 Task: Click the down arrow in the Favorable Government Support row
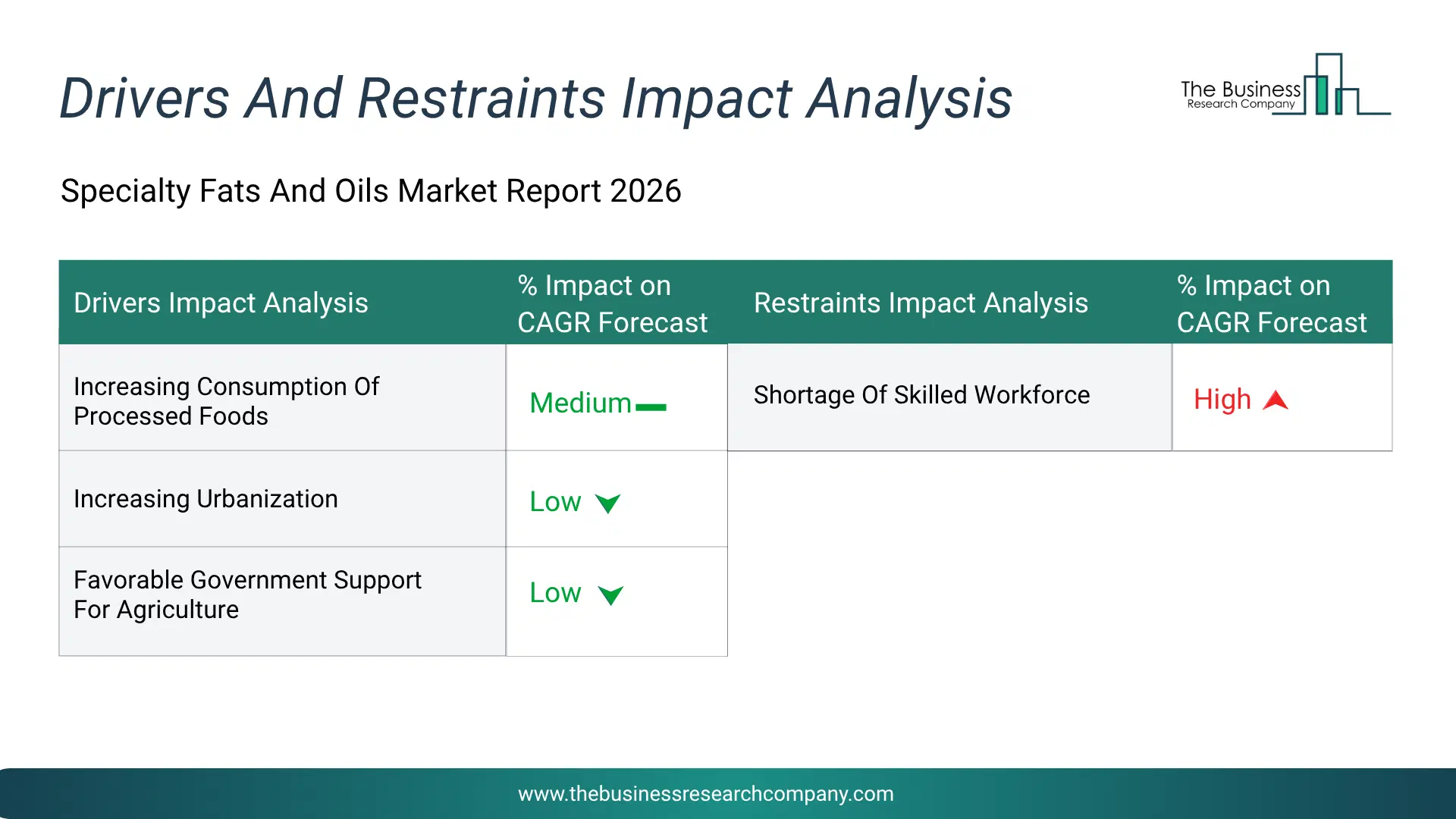click(610, 595)
